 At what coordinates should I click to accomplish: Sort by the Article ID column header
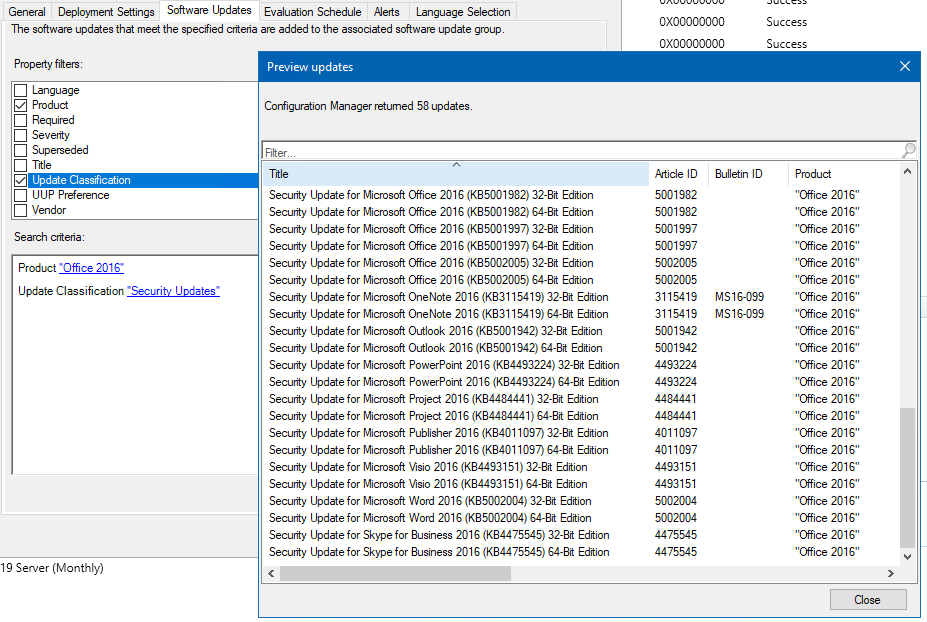point(678,174)
